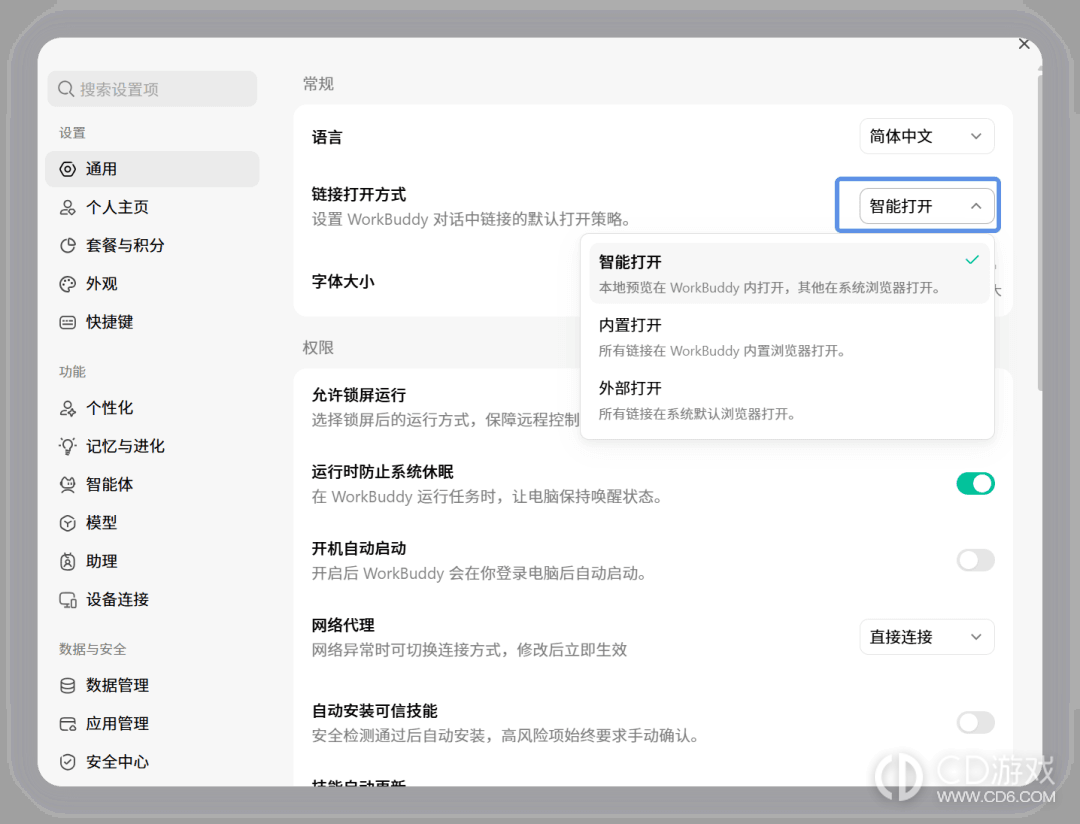The width and height of the screenshot is (1080, 824).
Task: Enable 开机自动启动 toggle
Action: [975, 560]
